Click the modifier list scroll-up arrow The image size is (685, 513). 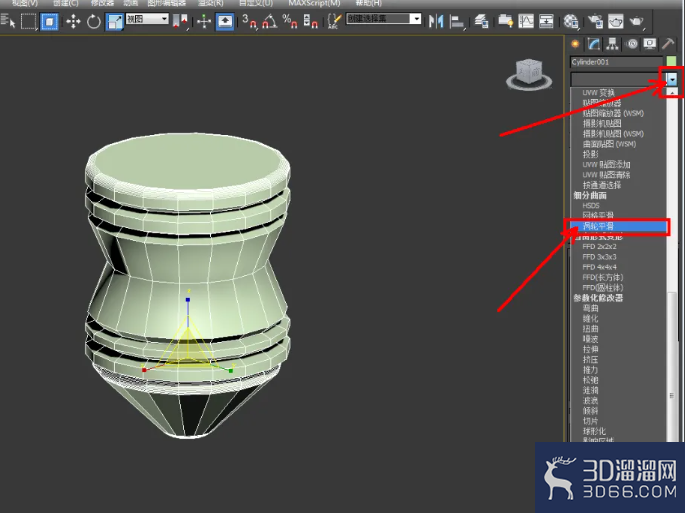pyautogui.click(x=672, y=92)
